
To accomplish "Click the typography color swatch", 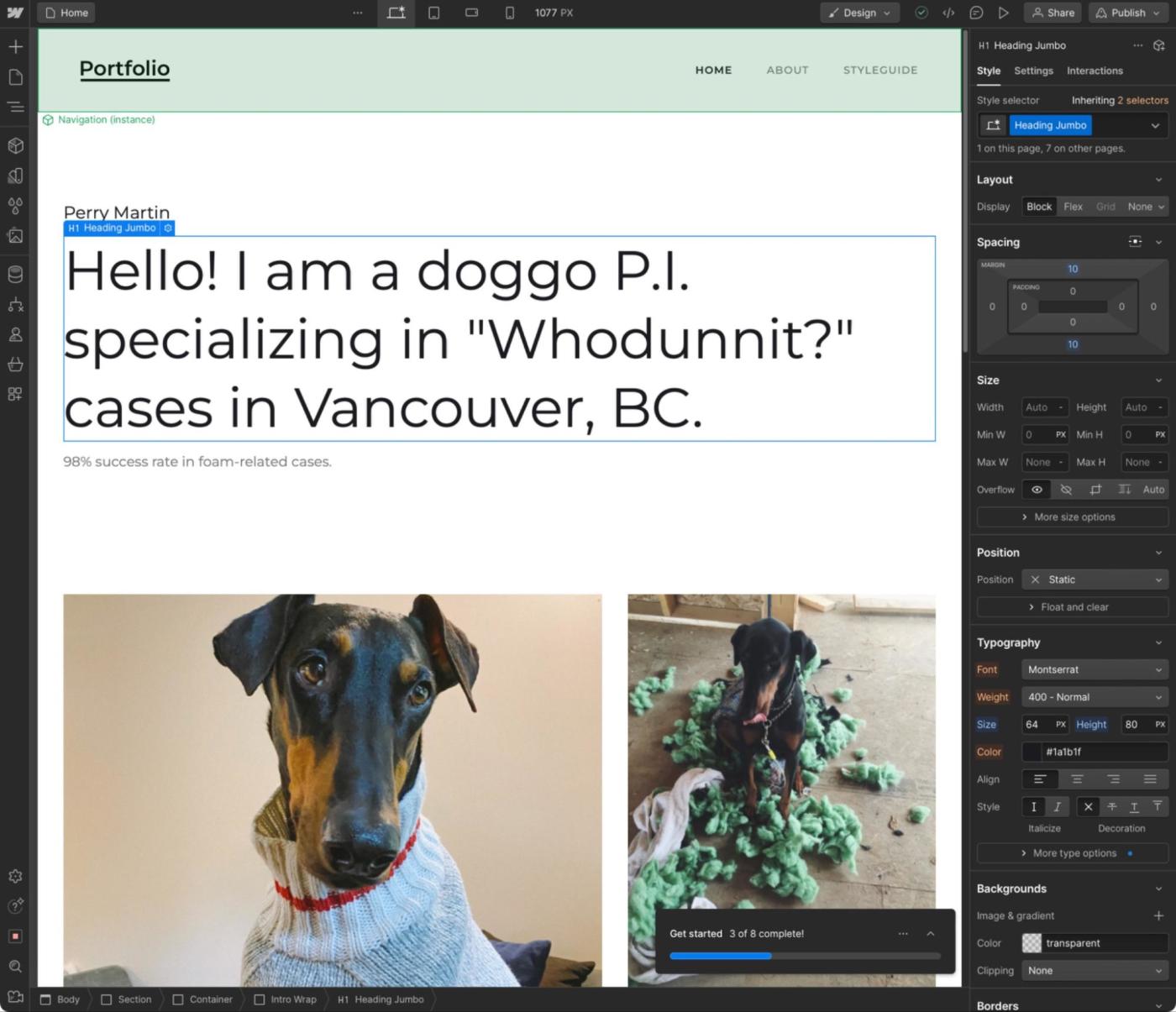I will coord(1032,752).
